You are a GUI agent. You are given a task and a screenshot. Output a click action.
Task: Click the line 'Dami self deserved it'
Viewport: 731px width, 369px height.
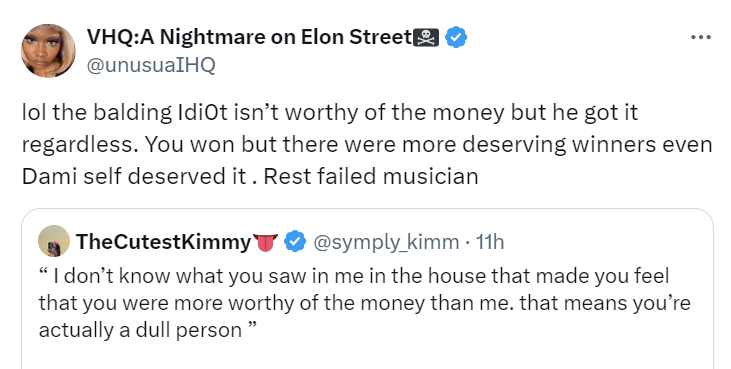pyautogui.click(x=134, y=177)
